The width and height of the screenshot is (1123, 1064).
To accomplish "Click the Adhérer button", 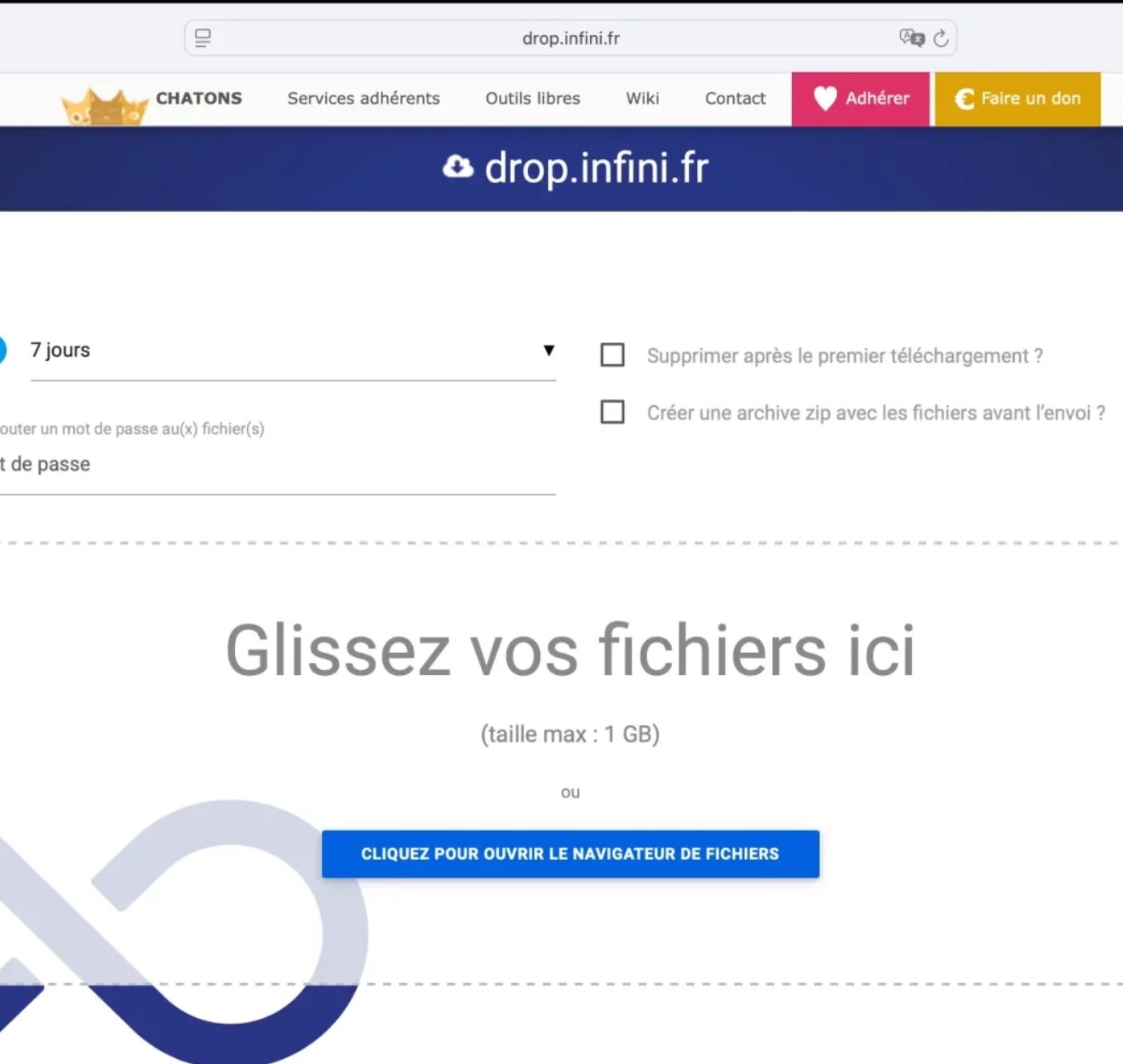I will point(861,99).
